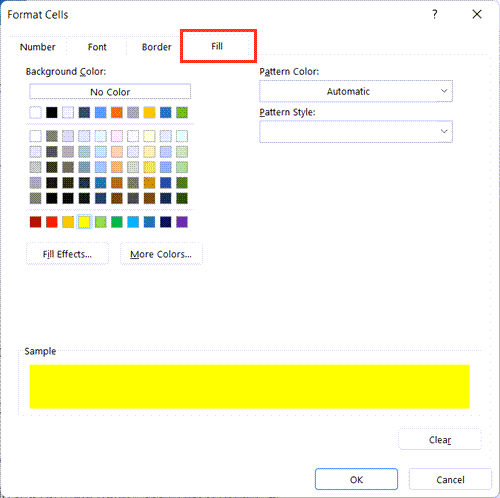Choose the light green standard color swatch
The image size is (500, 498).
(100, 222)
